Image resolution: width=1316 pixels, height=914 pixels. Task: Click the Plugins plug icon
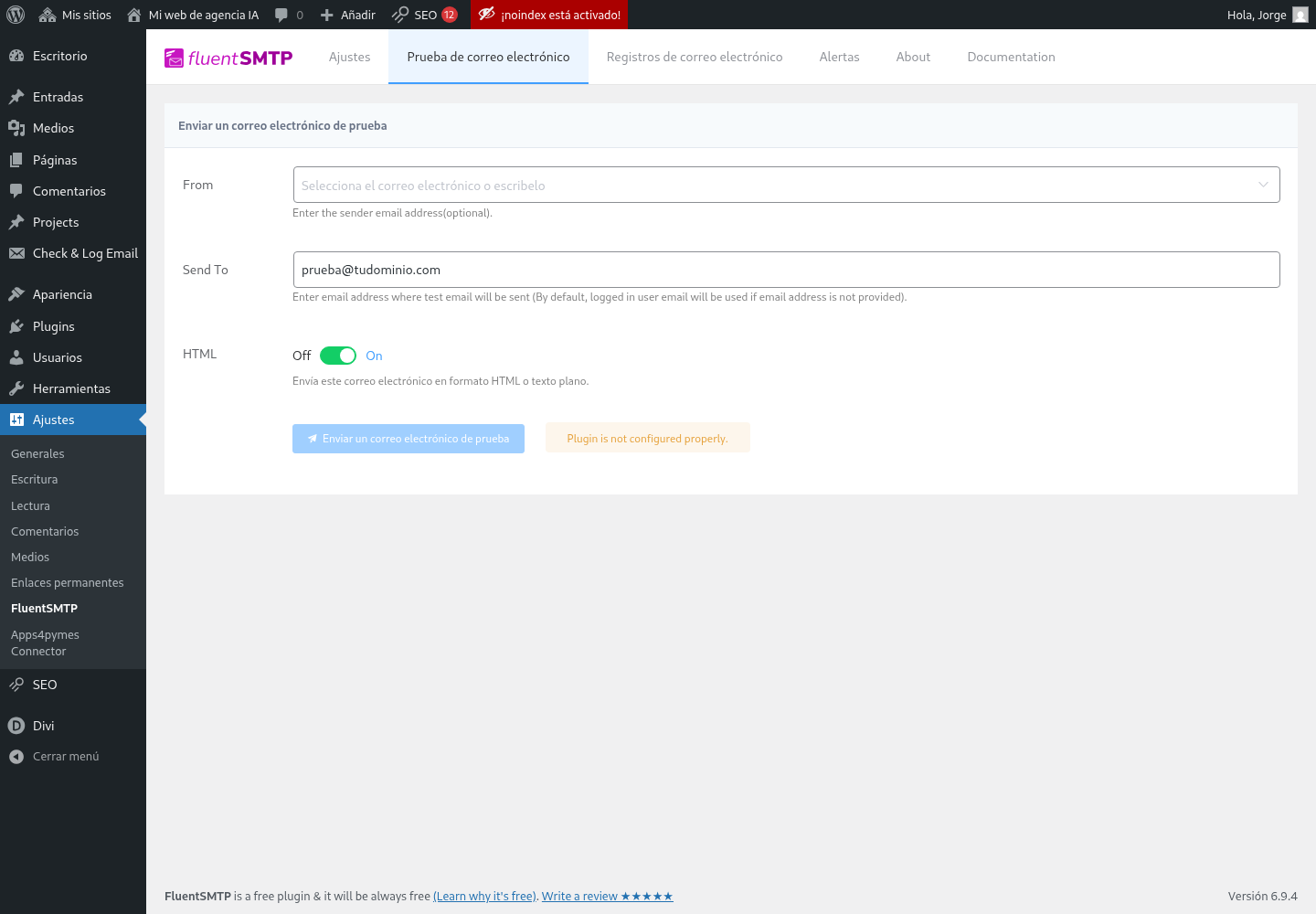pyautogui.click(x=16, y=326)
